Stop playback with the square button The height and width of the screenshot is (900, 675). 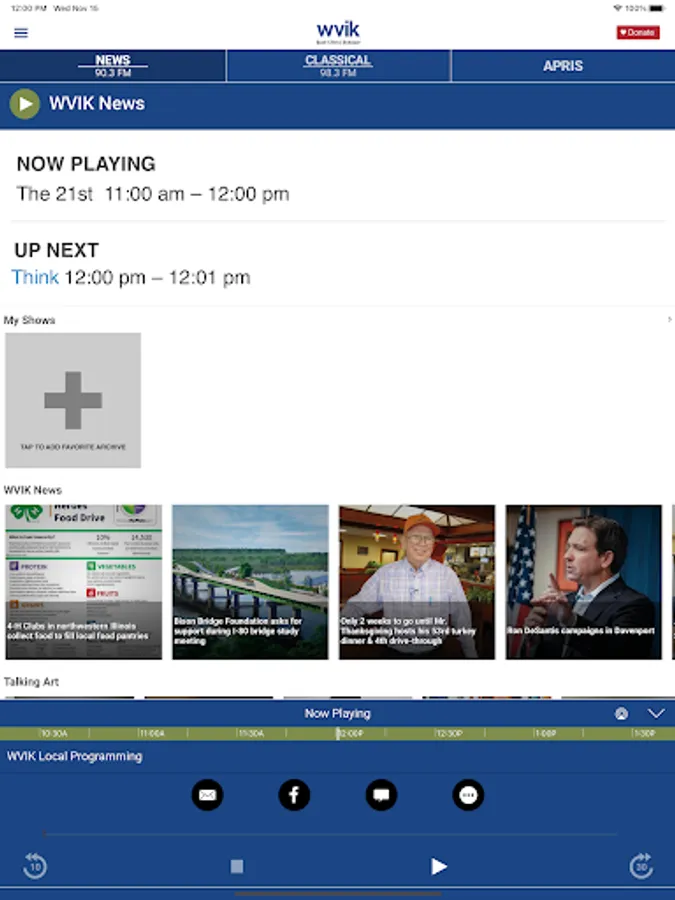click(x=236, y=866)
